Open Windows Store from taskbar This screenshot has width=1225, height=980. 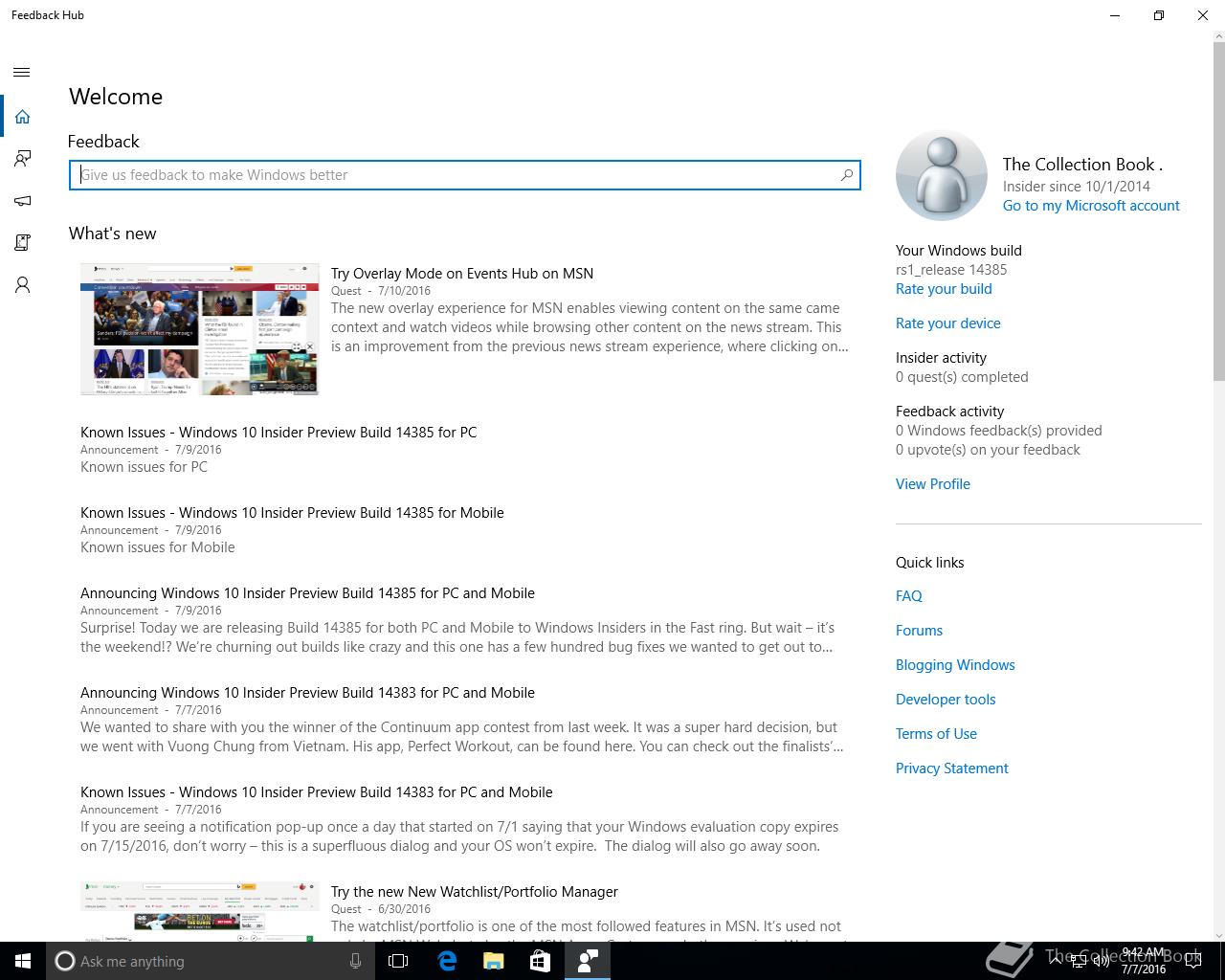541,961
